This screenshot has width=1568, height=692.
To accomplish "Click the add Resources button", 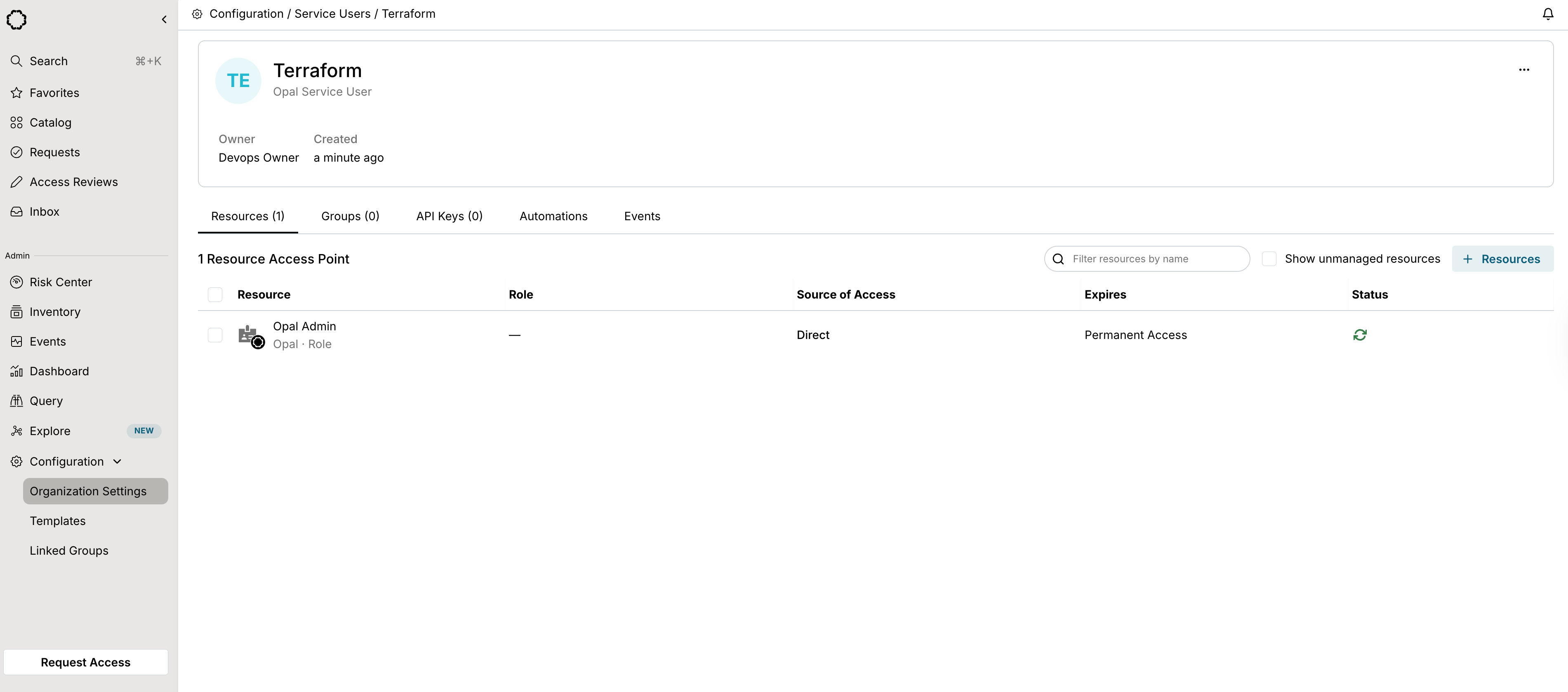I will [x=1502, y=259].
